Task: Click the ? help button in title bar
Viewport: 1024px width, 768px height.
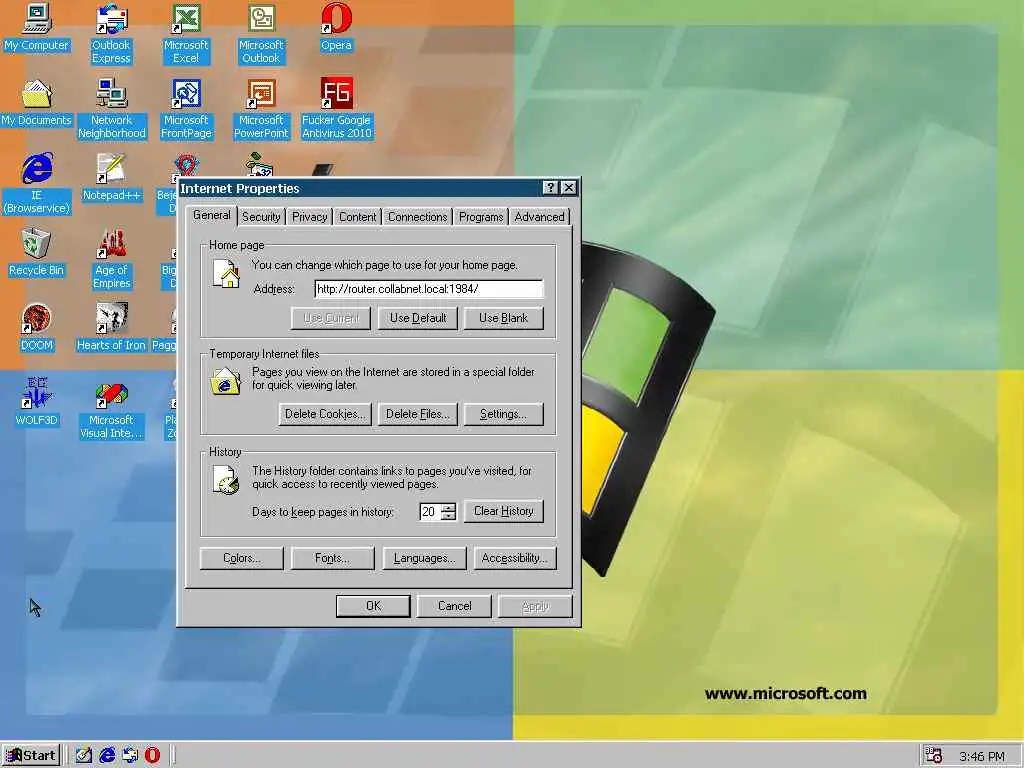Action: pyautogui.click(x=551, y=188)
